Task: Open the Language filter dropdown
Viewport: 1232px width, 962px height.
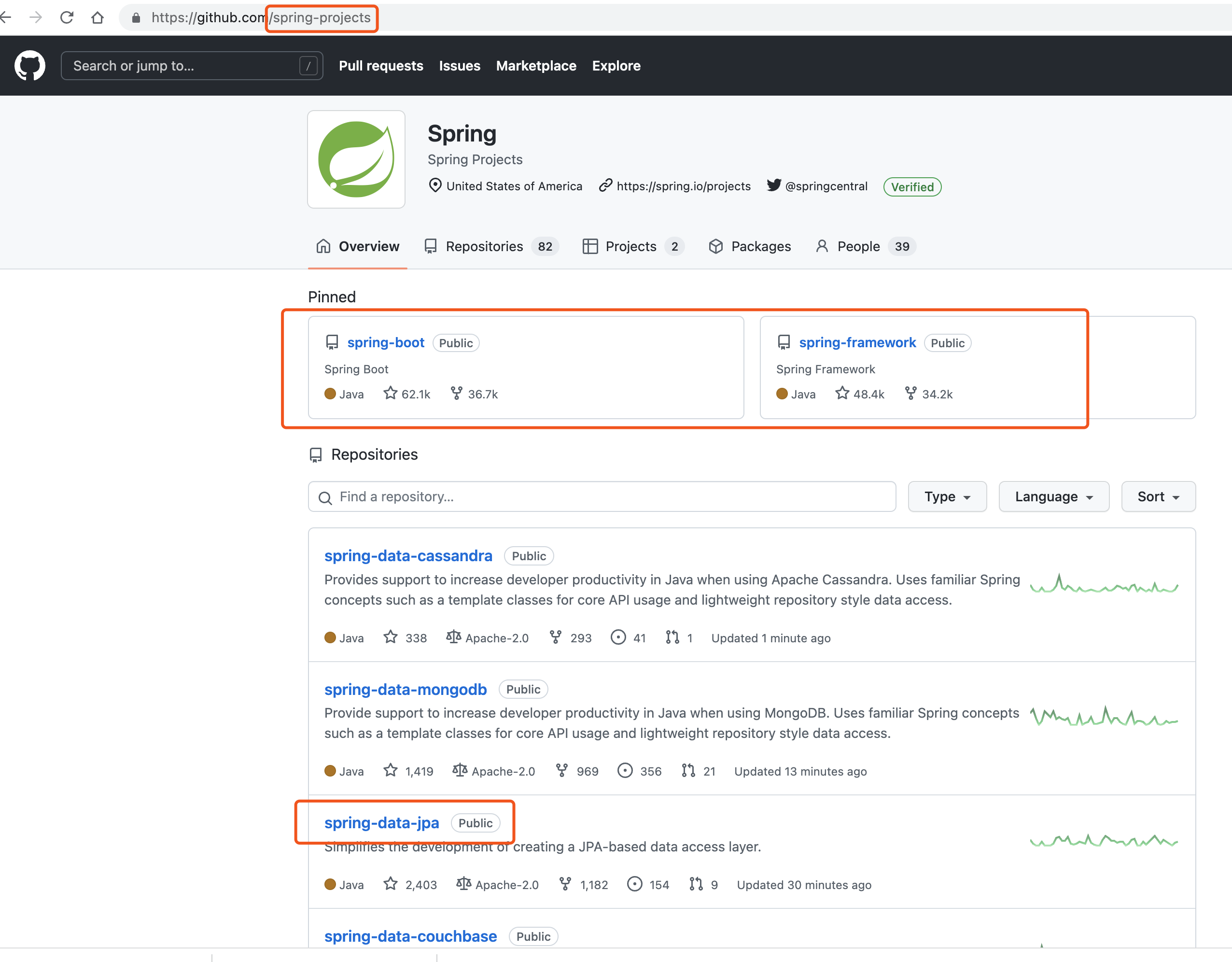Action: click(x=1054, y=496)
